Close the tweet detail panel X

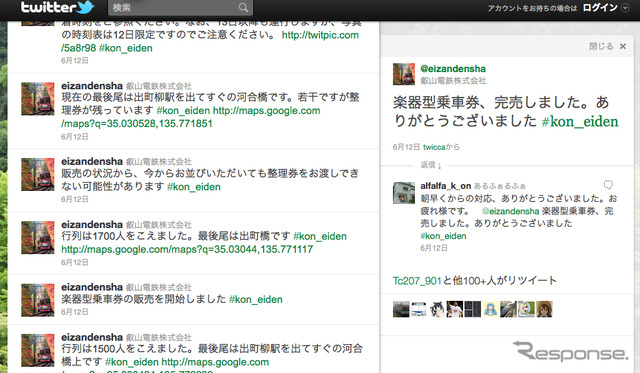622,46
